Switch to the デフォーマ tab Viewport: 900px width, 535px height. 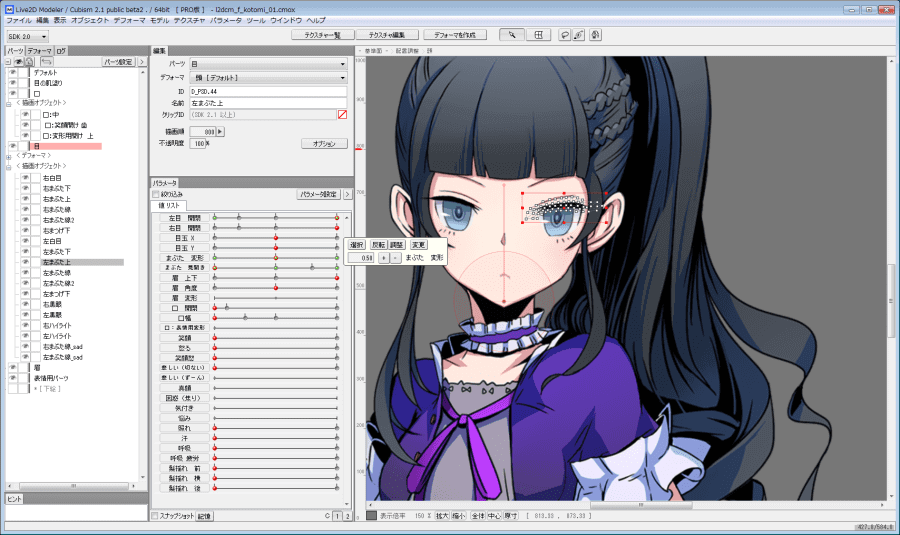click(x=40, y=51)
